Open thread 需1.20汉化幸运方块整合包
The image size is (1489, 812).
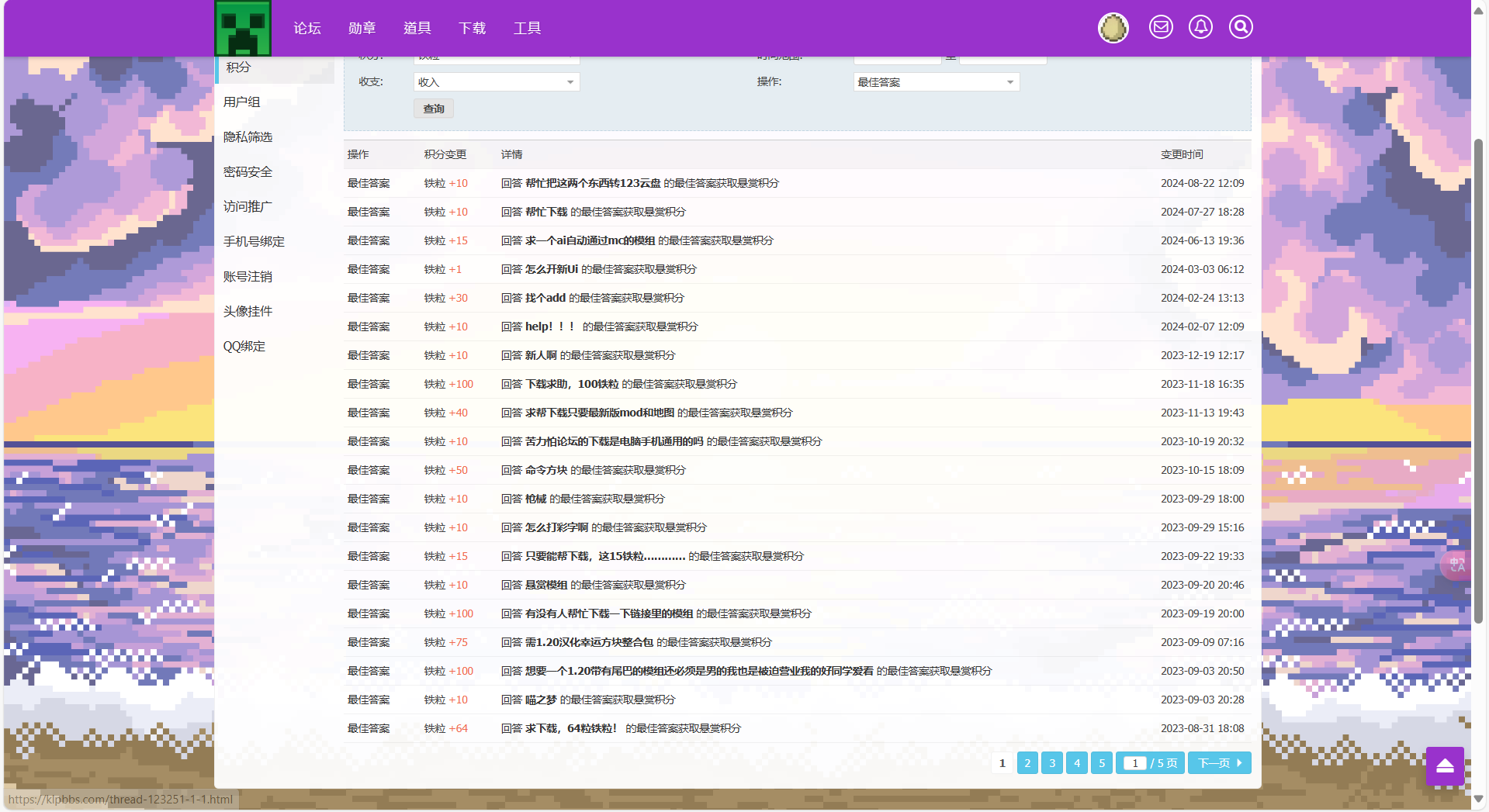590,643
